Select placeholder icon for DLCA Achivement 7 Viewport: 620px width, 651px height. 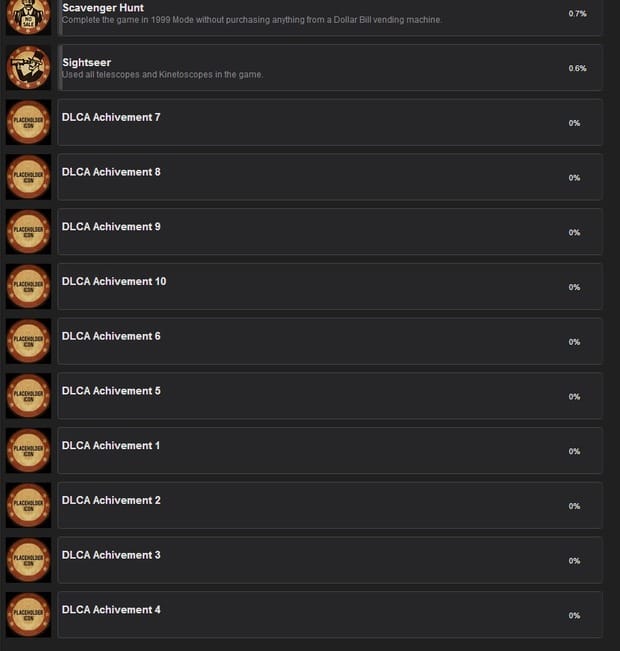coord(28,122)
